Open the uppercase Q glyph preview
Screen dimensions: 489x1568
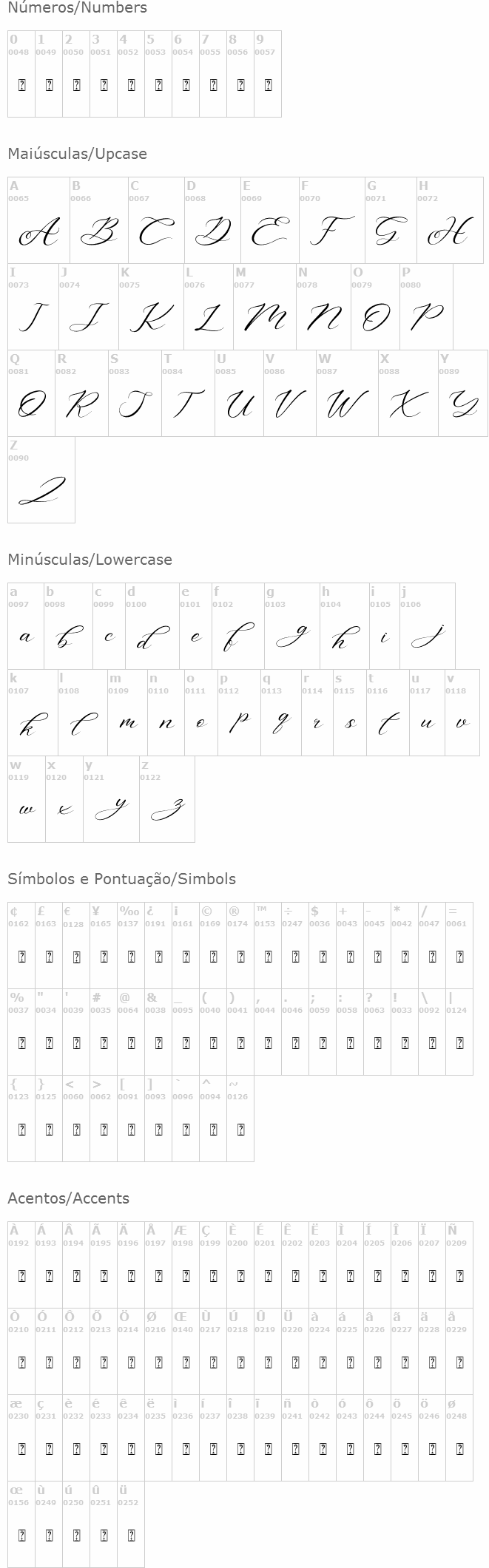tap(31, 405)
